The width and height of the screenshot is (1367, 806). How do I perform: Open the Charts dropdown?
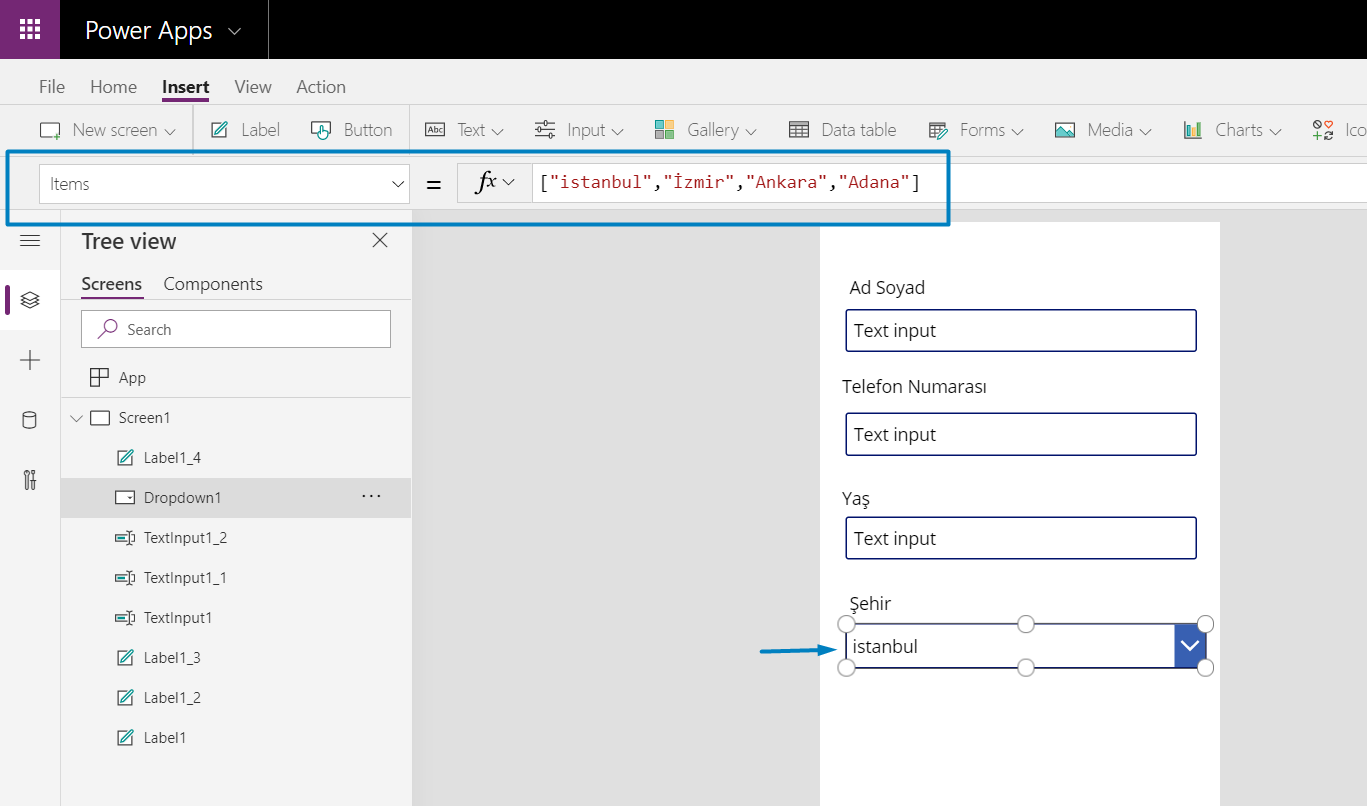pyautogui.click(x=1232, y=130)
